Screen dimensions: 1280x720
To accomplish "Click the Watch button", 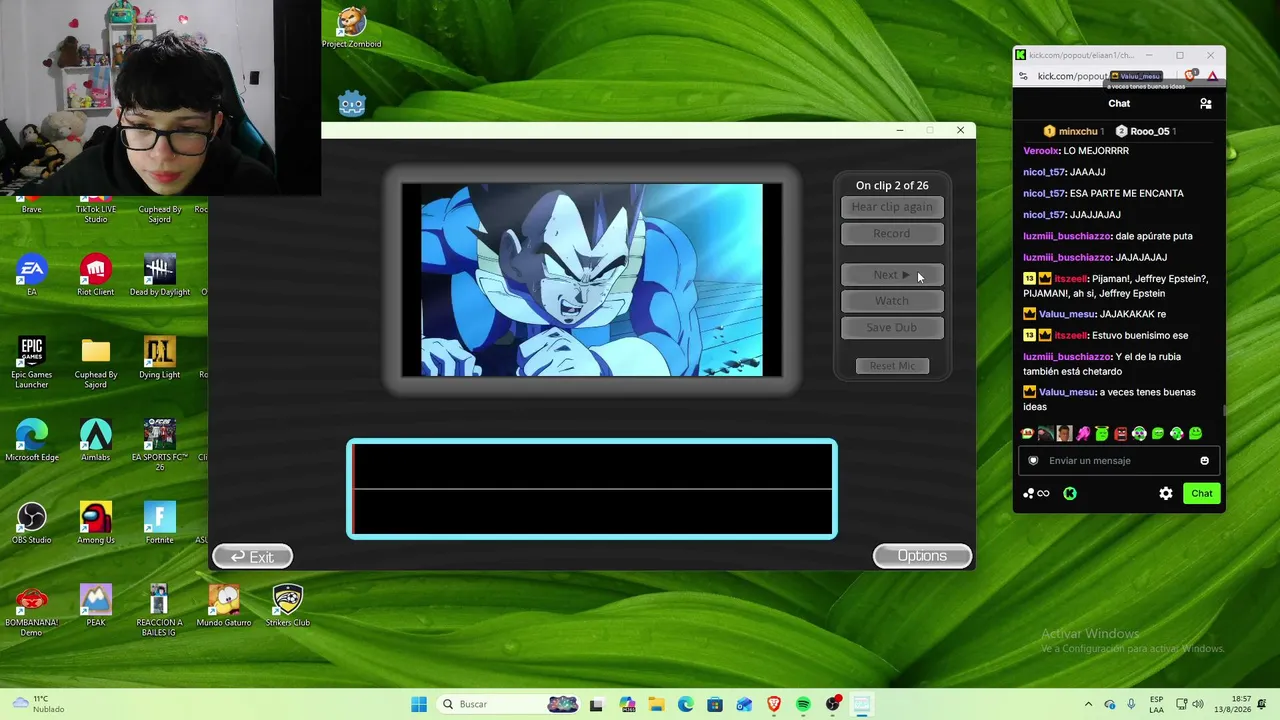I will pos(892,301).
